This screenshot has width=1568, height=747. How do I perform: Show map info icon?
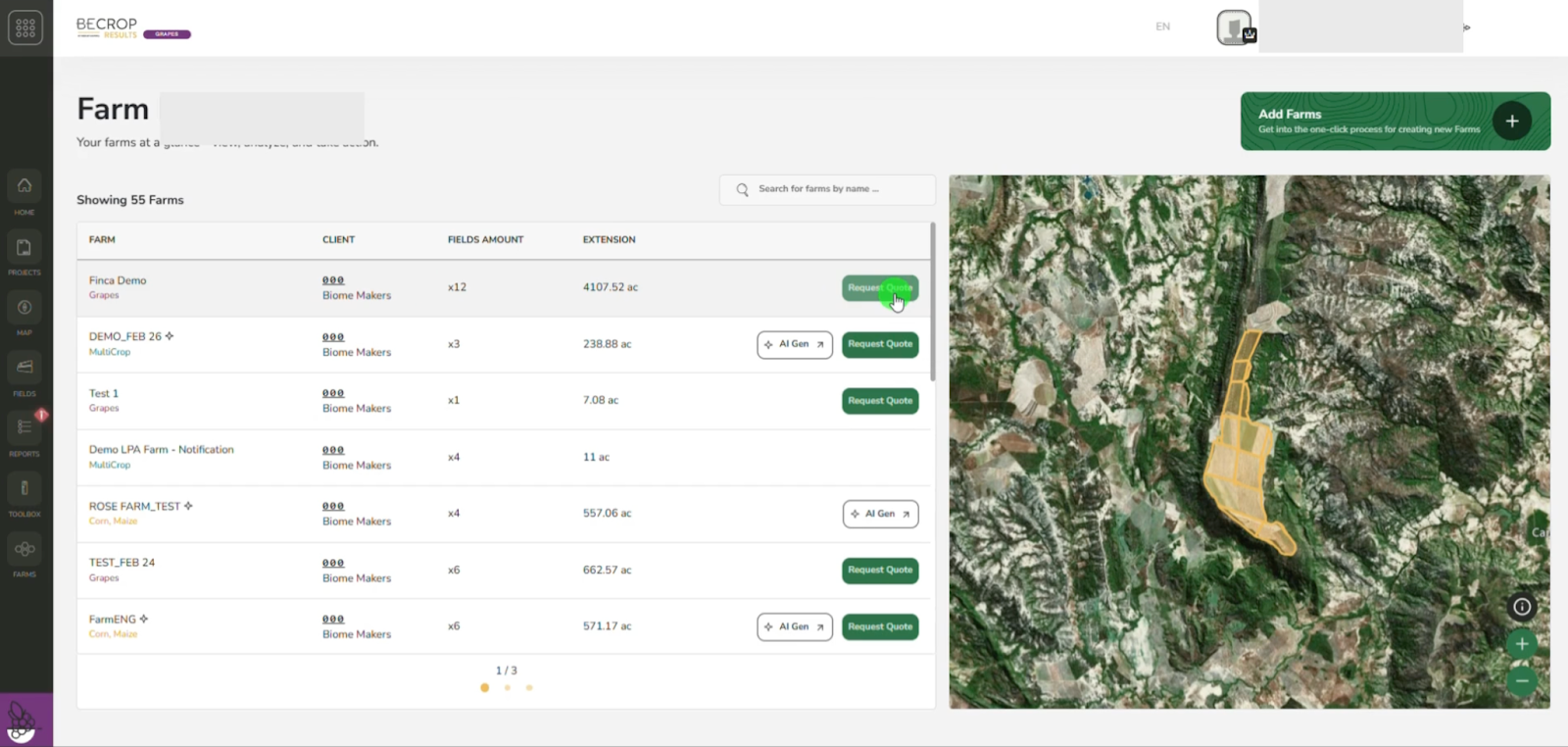tap(1521, 607)
